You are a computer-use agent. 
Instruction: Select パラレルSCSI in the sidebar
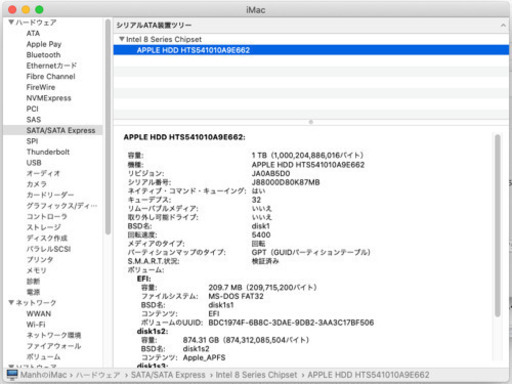click(x=49, y=249)
